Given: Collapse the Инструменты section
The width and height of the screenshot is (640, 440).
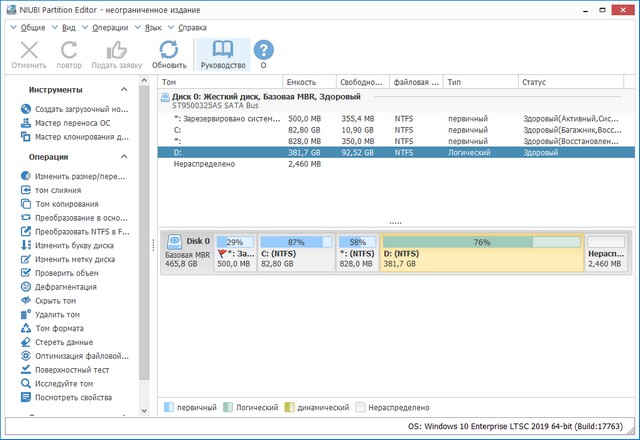Looking at the screenshot, I should [x=124, y=89].
